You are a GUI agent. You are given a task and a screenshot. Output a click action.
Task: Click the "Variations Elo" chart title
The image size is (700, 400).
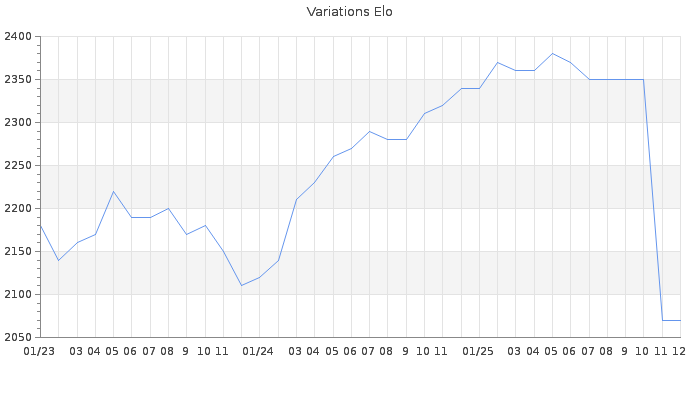[x=349, y=12]
